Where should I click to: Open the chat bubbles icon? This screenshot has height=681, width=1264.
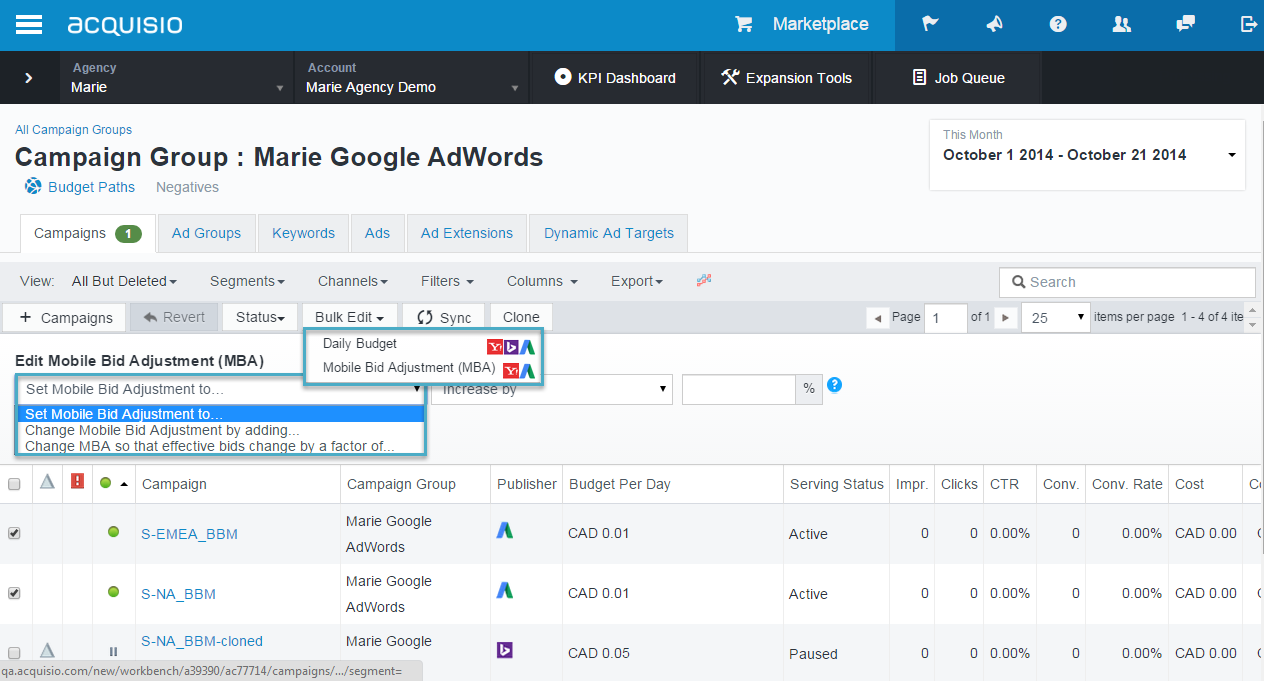pos(1186,24)
